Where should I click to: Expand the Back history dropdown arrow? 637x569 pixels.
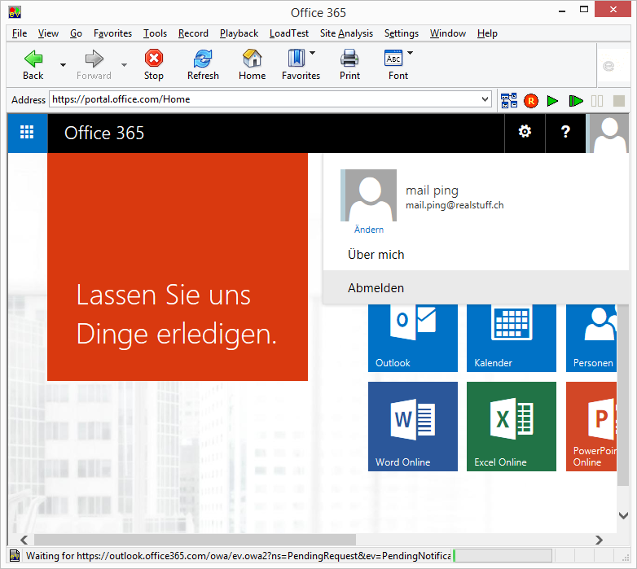click(63, 65)
